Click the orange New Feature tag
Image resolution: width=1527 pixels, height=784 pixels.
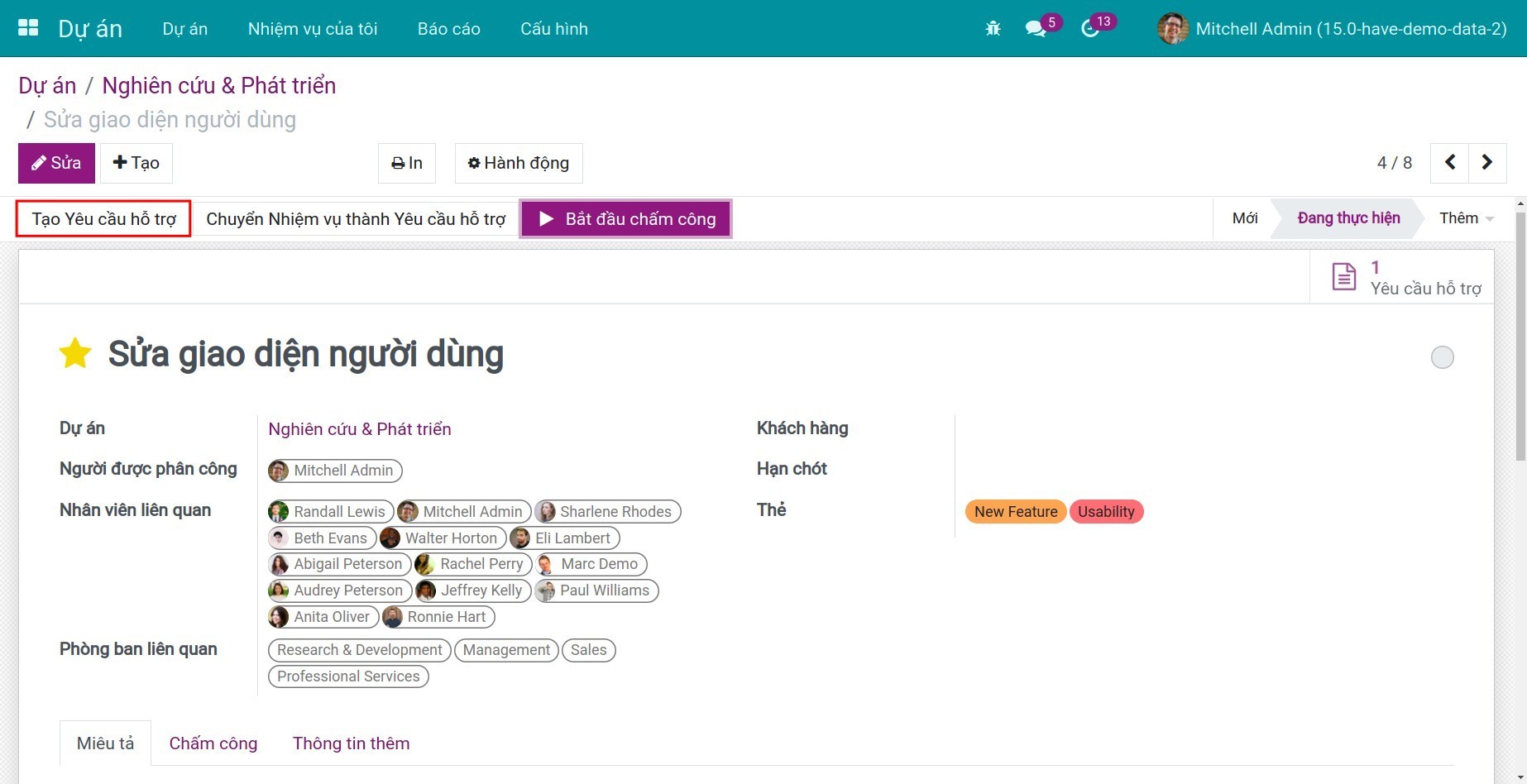point(1015,512)
